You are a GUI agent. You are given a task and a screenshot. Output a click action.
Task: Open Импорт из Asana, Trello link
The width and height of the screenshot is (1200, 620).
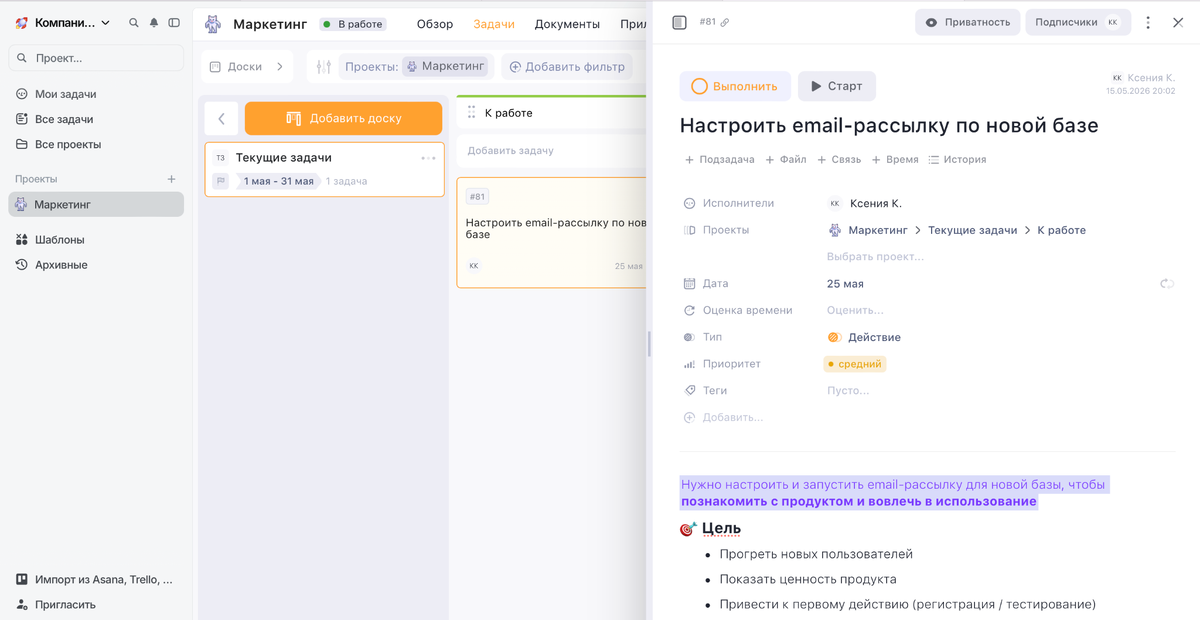[x=94, y=579]
